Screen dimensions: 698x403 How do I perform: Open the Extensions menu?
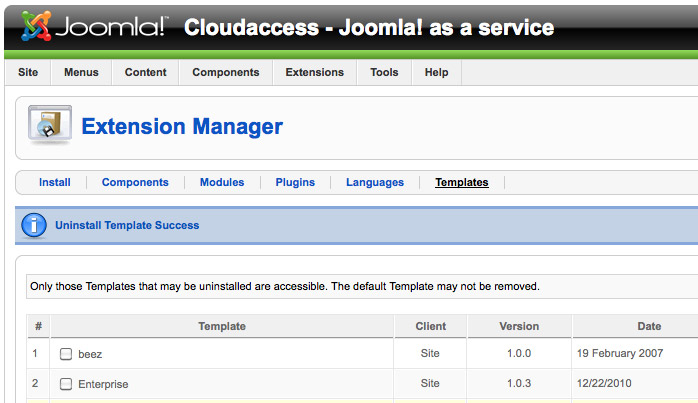pos(315,72)
